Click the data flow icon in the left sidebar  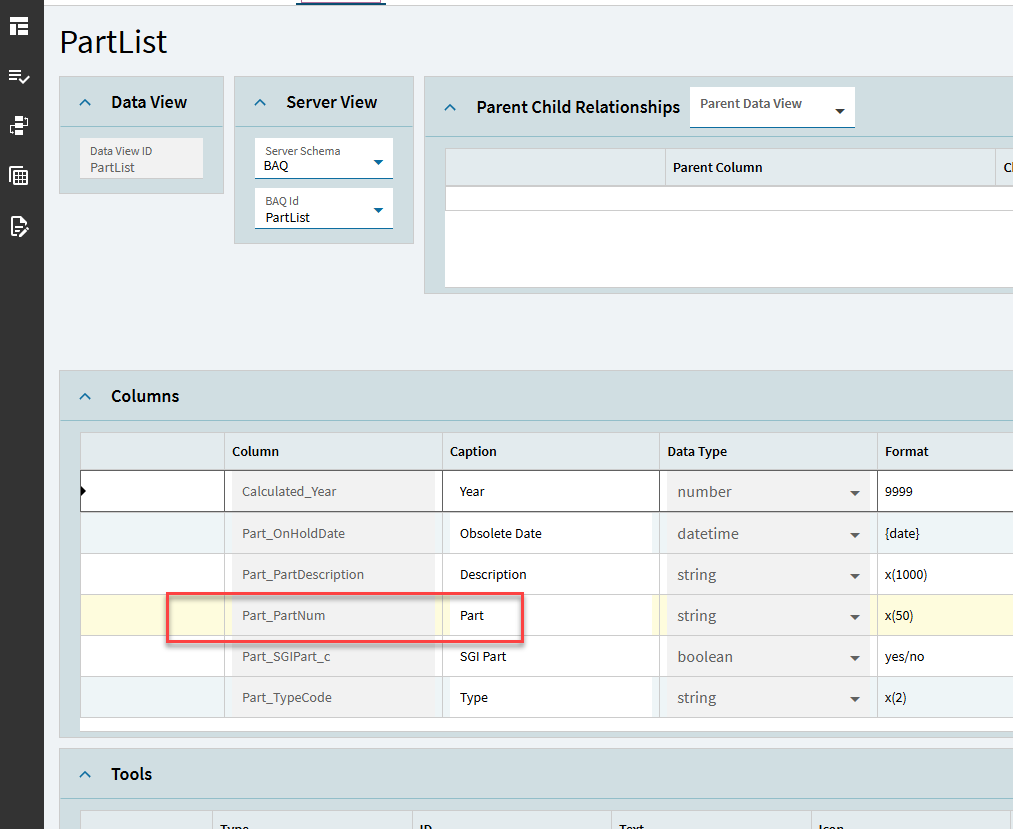click(20, 125)
